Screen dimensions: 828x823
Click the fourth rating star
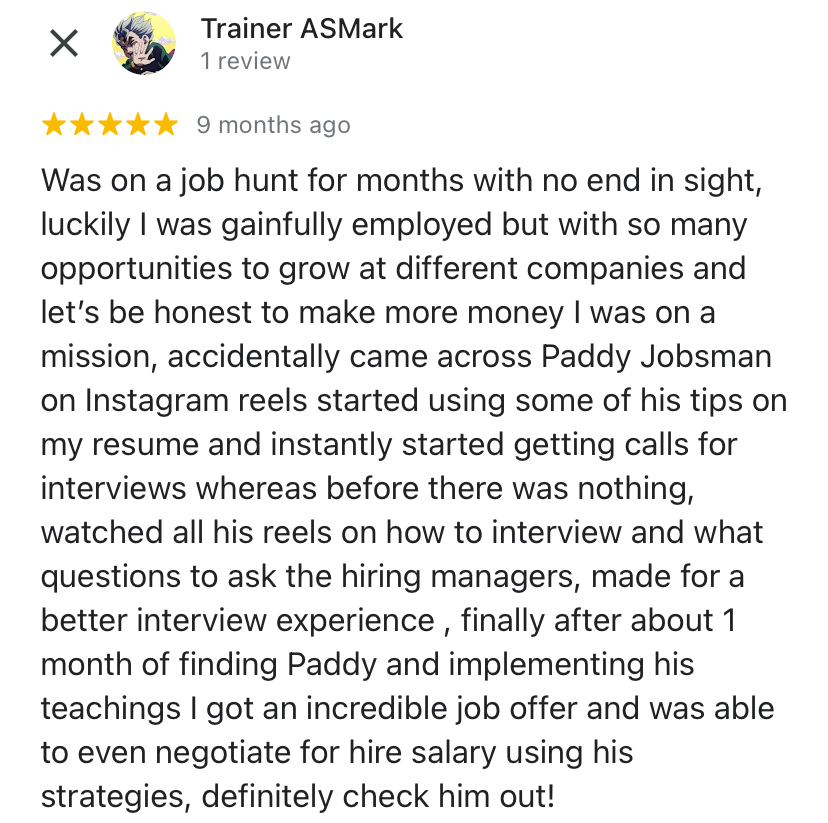tap(137, 125)
